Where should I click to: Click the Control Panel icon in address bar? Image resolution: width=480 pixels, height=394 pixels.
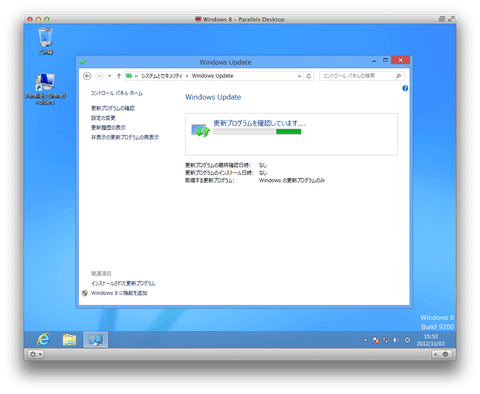click(x=129, y=76)
